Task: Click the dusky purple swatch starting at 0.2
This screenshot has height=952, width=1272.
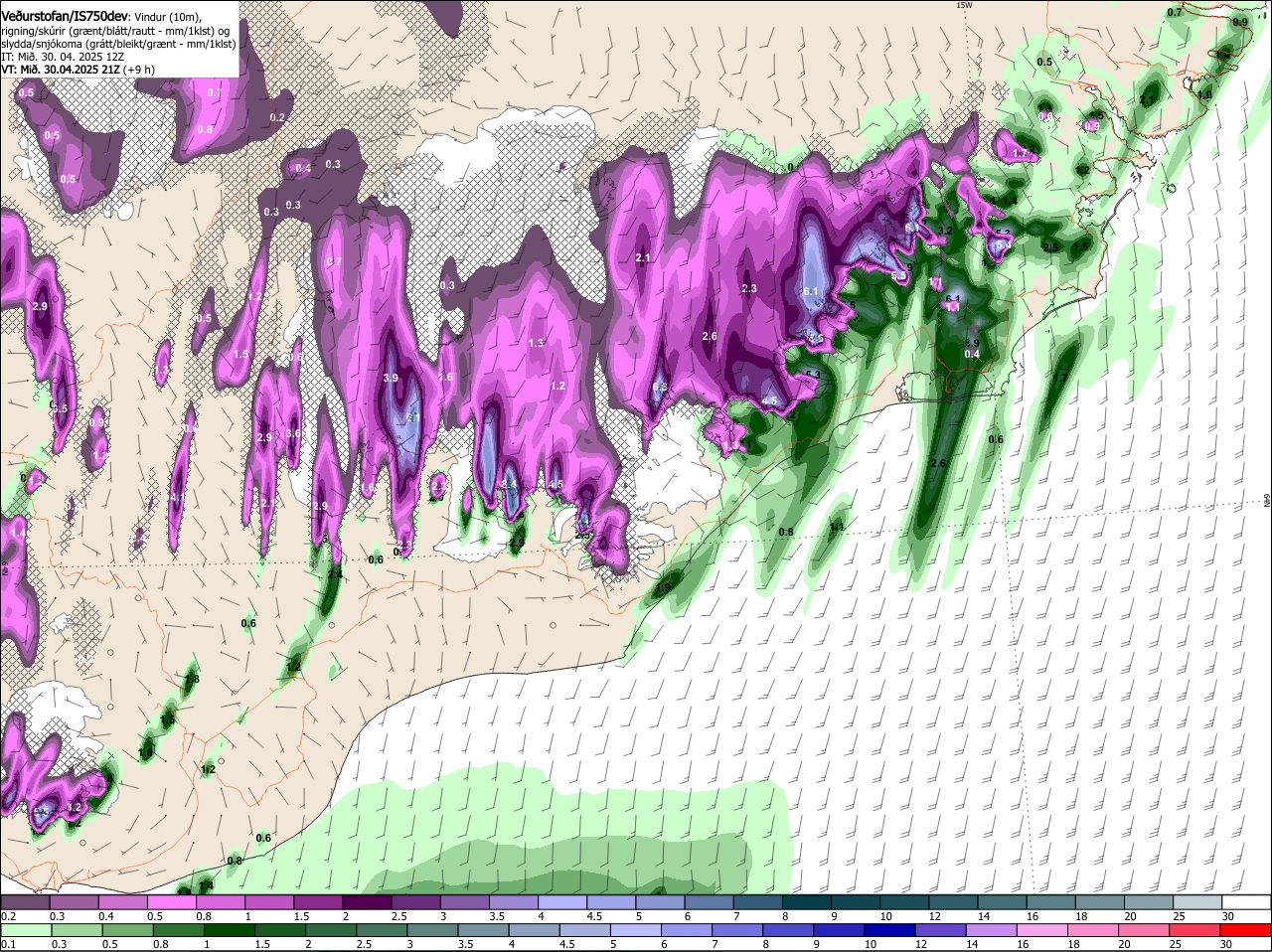Action: coord(25,901)
